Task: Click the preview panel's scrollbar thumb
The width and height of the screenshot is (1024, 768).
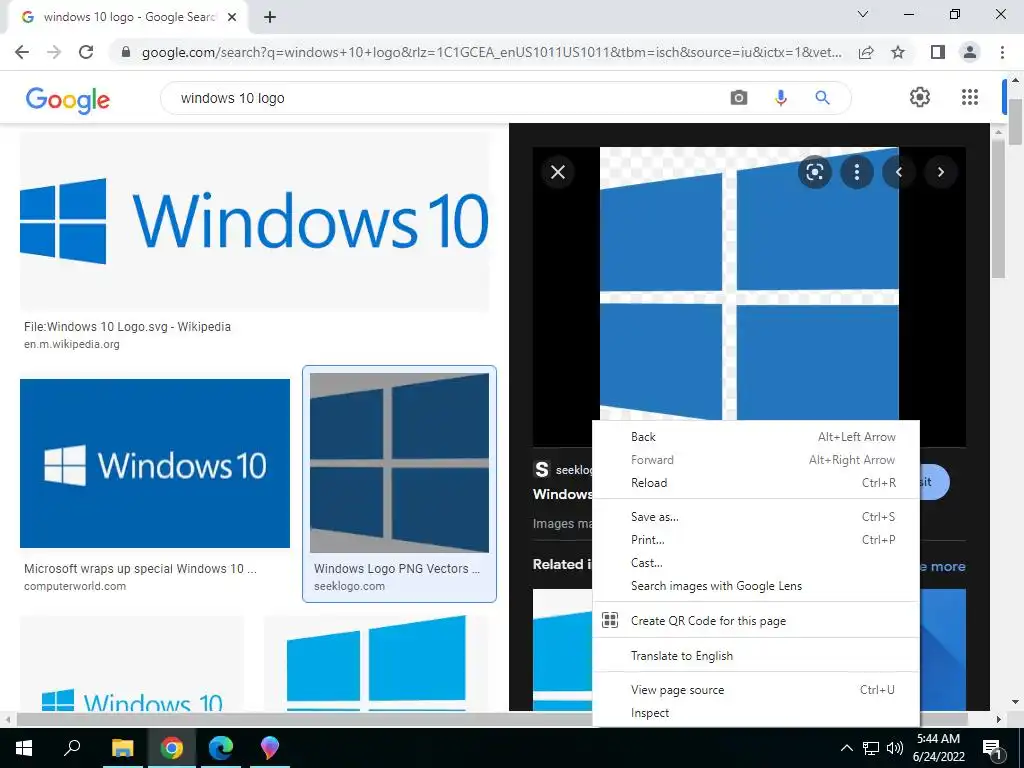Action: [998, 208]
